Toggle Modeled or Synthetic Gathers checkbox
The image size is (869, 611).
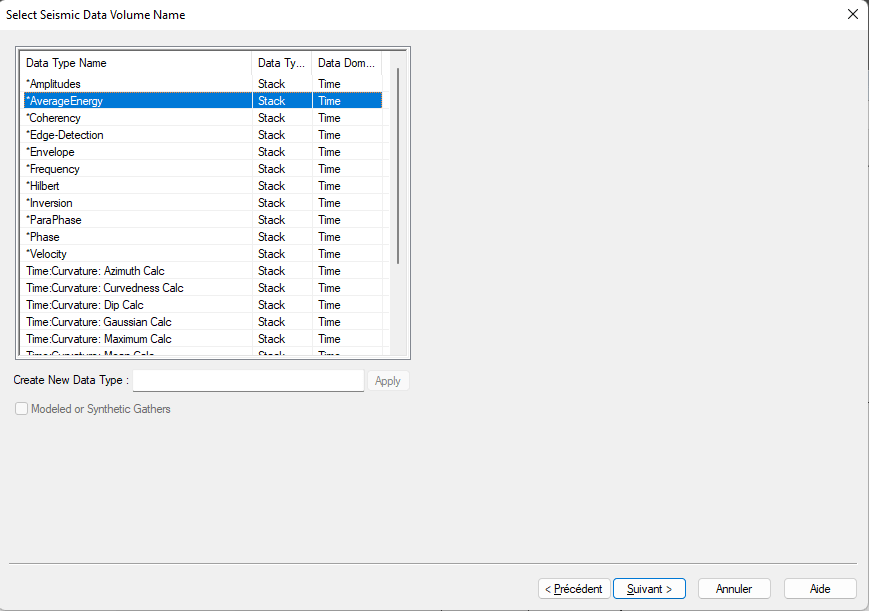(22, 409)
